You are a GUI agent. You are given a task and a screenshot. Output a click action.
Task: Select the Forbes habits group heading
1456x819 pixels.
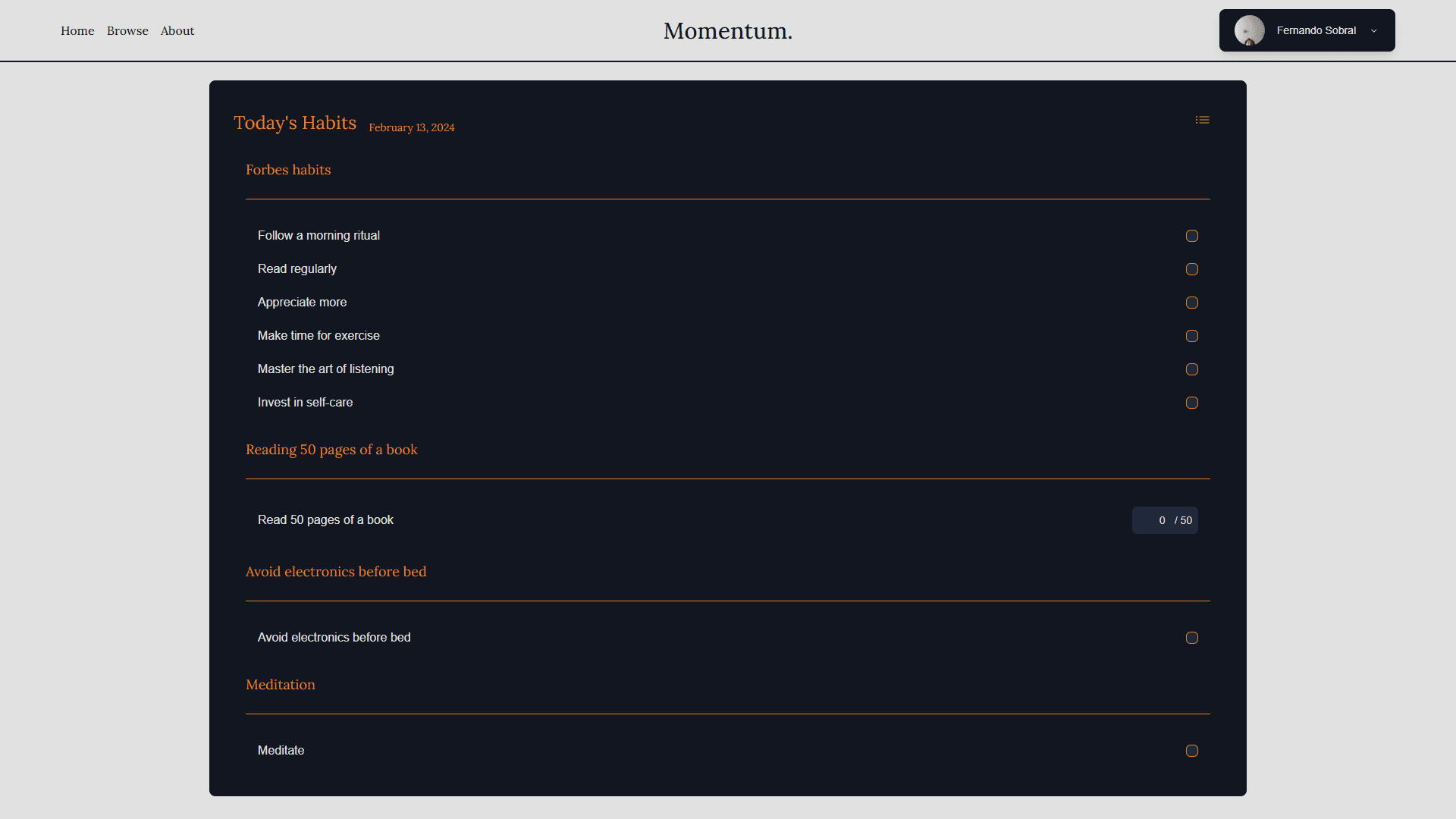(x=288, y=170)
